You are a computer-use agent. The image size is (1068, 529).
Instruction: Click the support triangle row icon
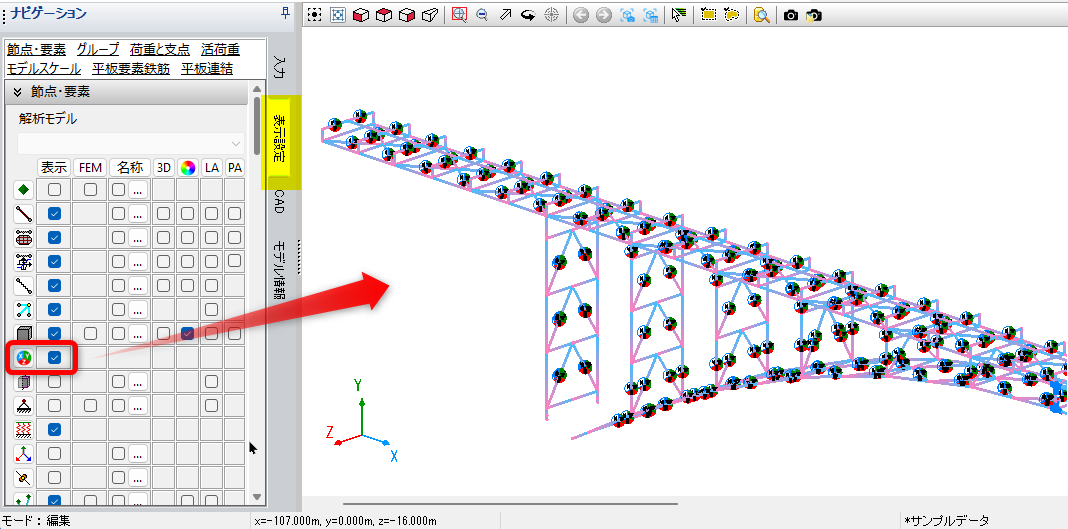pos(24,406)
